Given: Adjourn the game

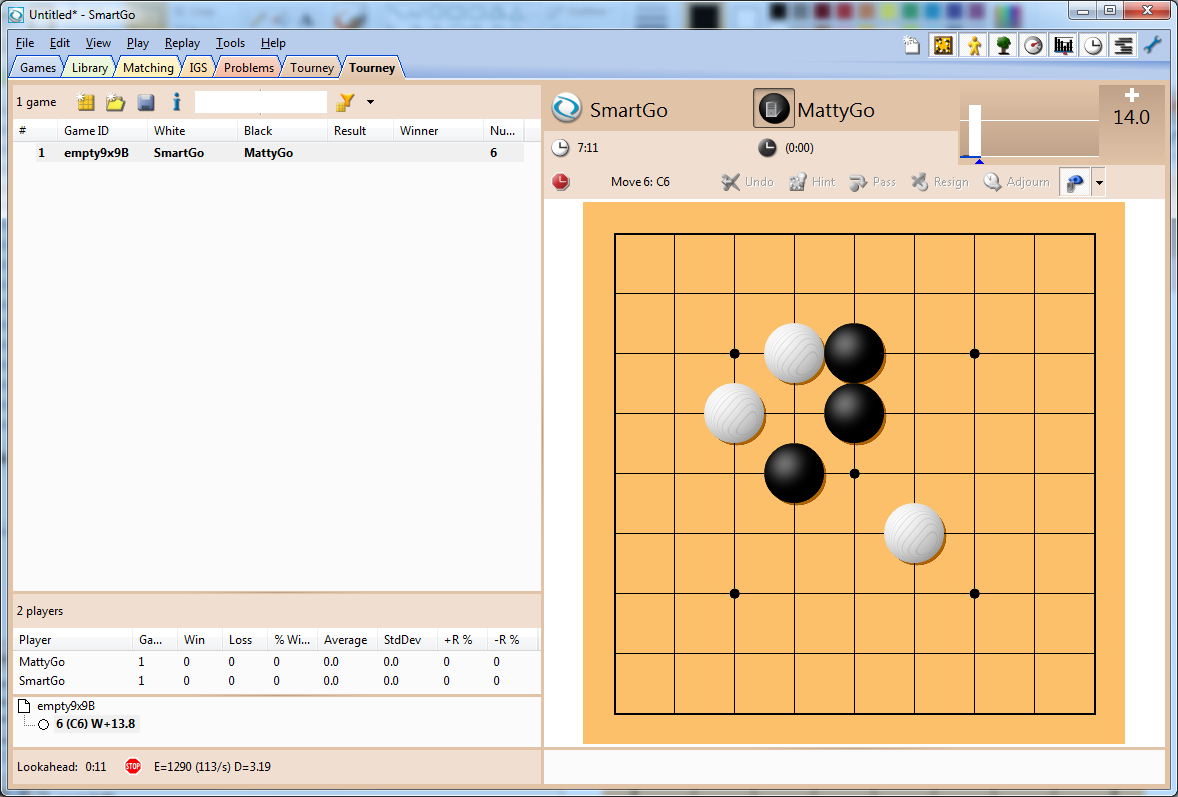Looking at the screenshot, I should pos(1016,182).
